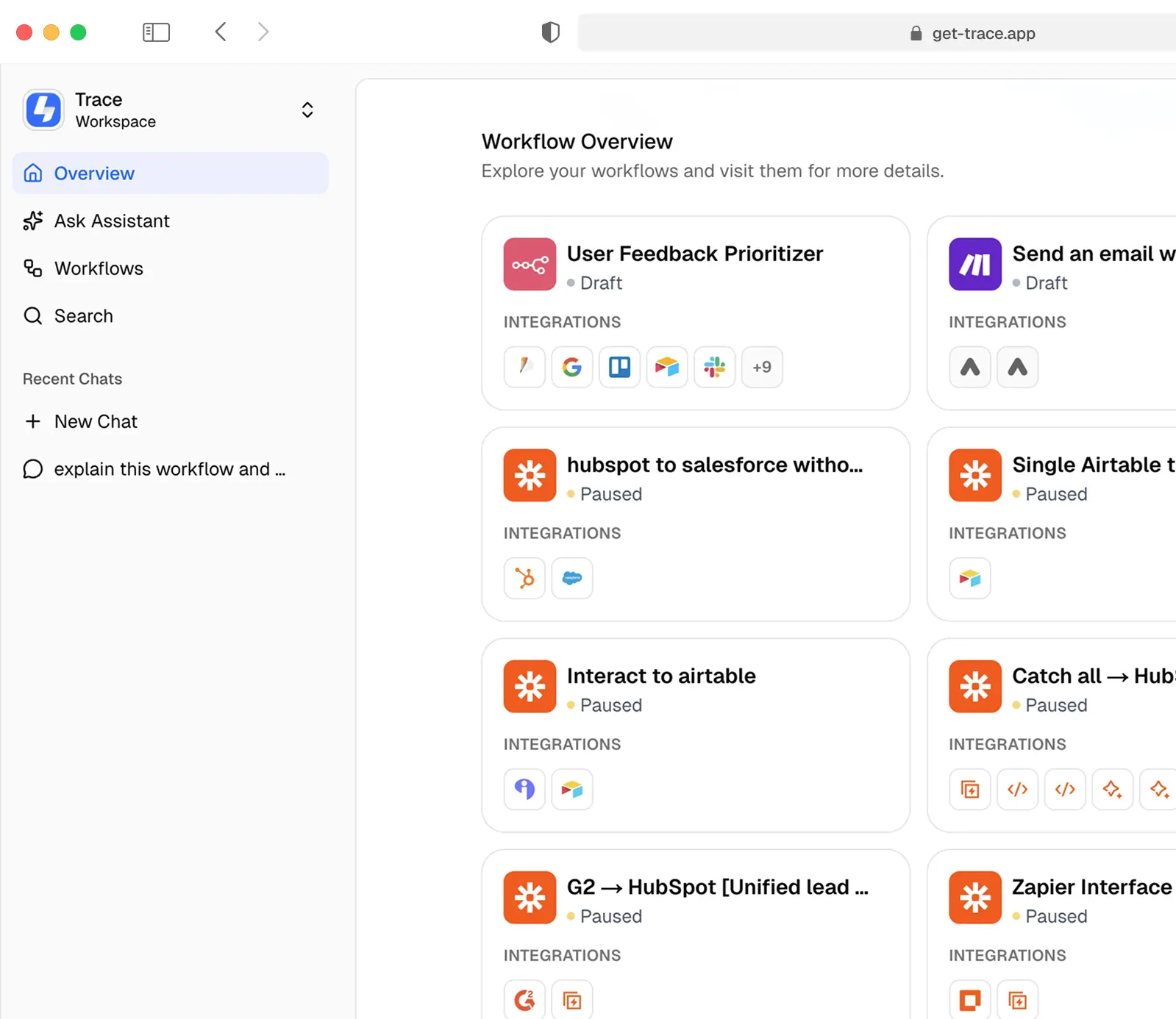Click the Google integration icon
Viewport: 1176px width, 1019px height.
coord(571,367)
